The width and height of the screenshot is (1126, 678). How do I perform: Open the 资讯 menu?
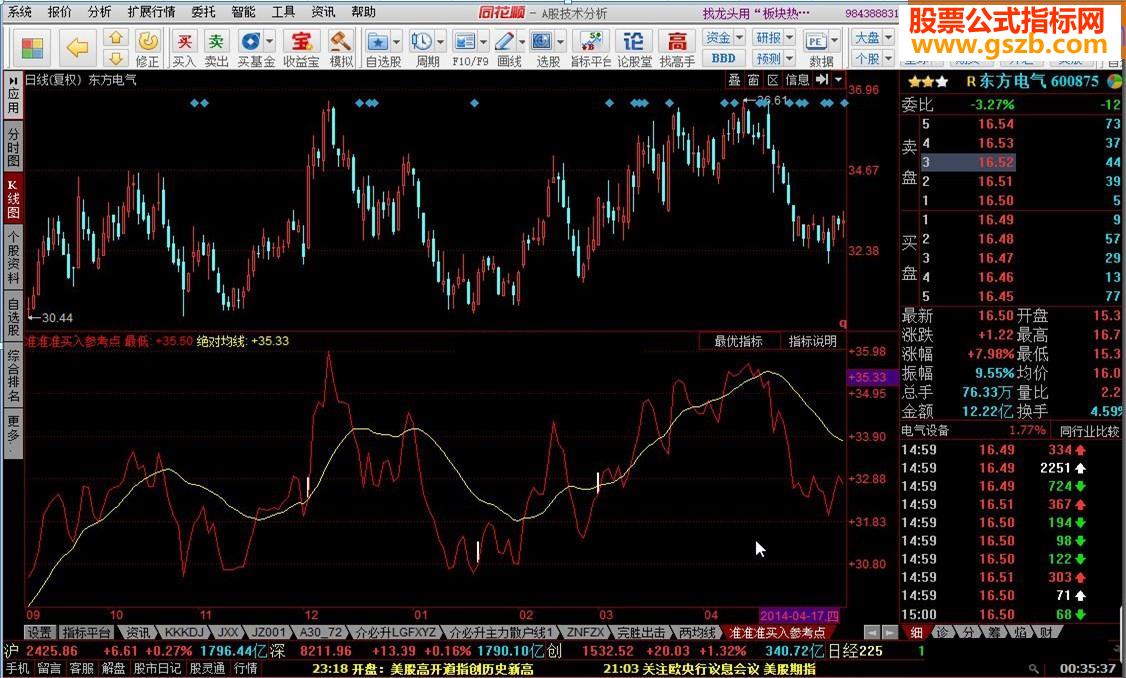point(323,11)
